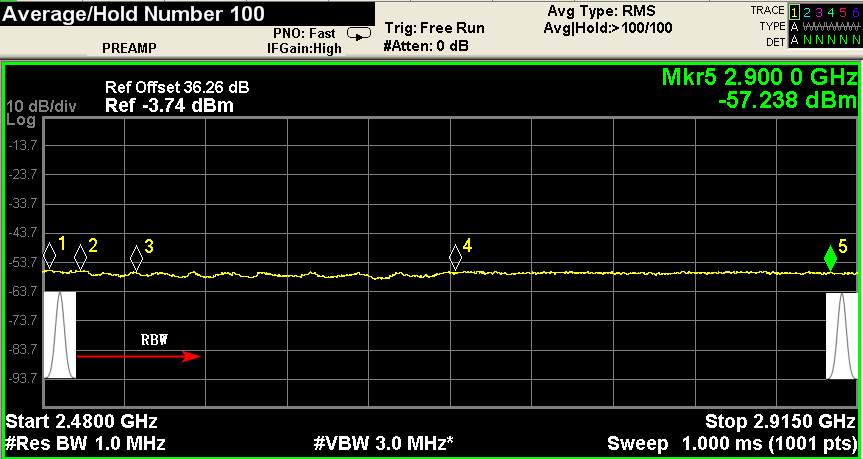Click Sweep 1.000 ms (1001 pts)
This screenshot has height=459, width=863.
click(732, 444)
